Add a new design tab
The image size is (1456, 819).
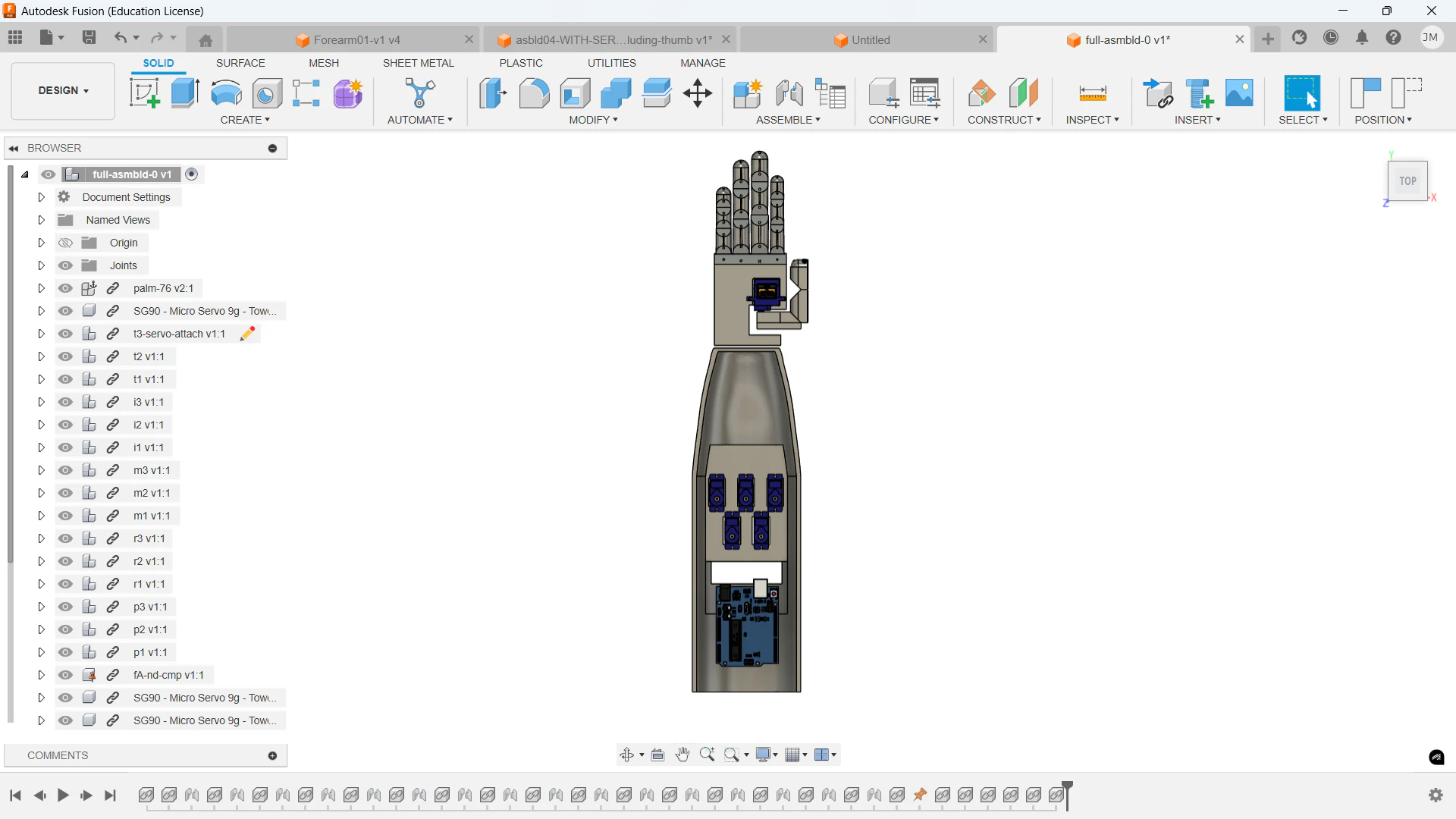coord(1268,39)
